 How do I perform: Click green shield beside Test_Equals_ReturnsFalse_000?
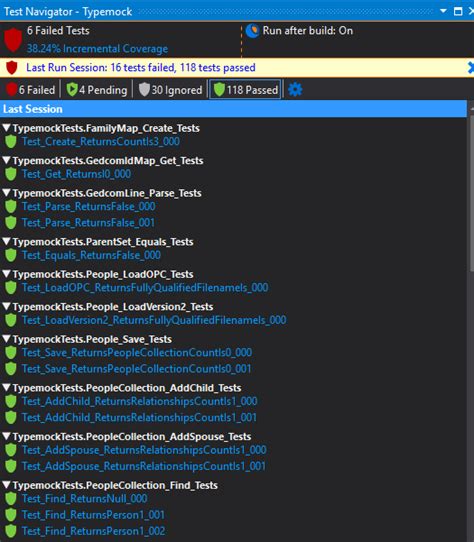[x=11, y=255]
